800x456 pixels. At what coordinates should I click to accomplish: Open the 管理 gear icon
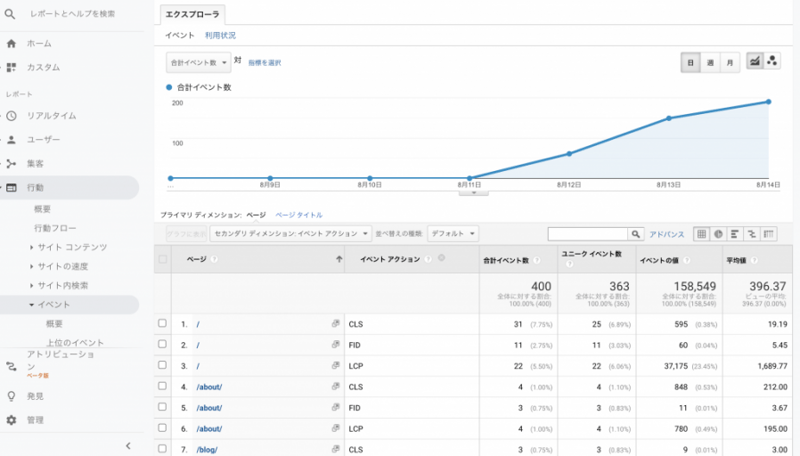click(x=11, y=420)
